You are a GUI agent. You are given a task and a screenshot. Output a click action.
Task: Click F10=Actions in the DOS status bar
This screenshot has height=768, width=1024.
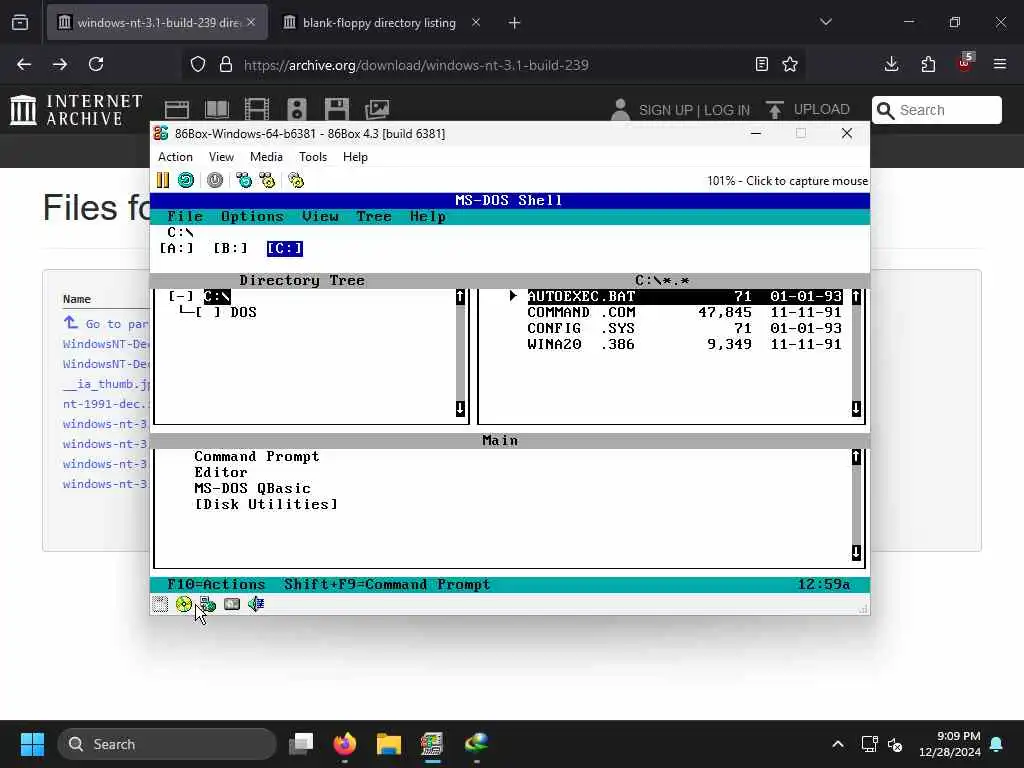click(216, 584)
